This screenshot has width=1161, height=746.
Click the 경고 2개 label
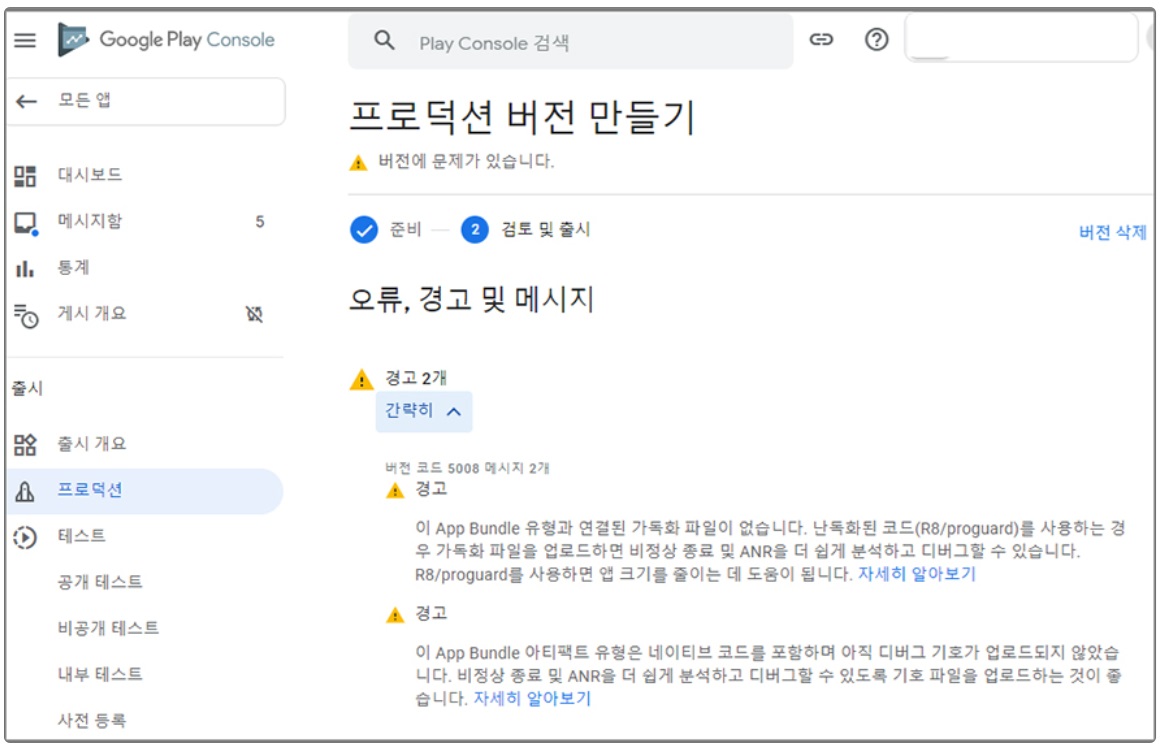(x=415, y=378)
